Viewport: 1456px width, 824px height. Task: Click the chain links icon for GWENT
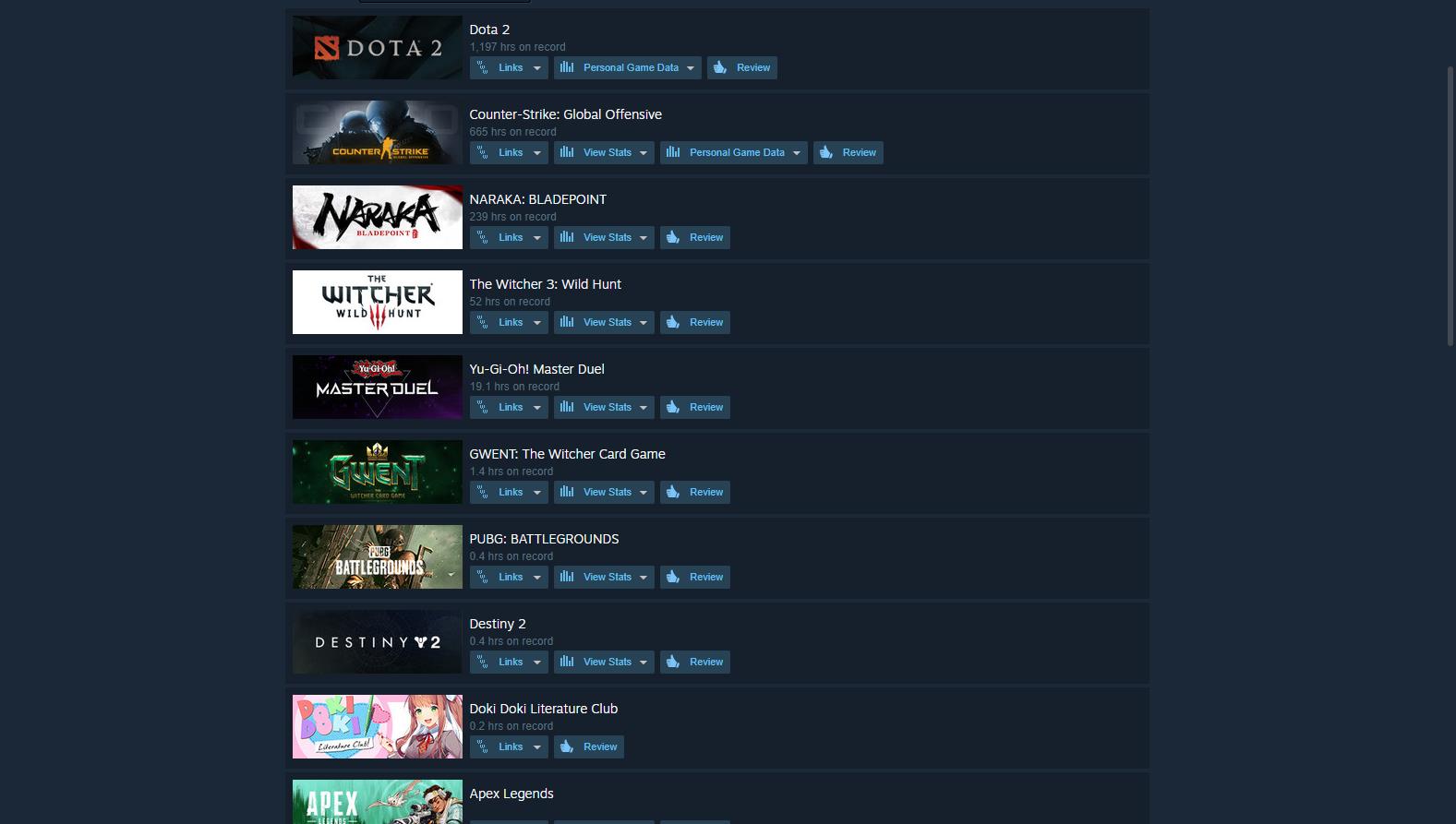pos(482,492)
